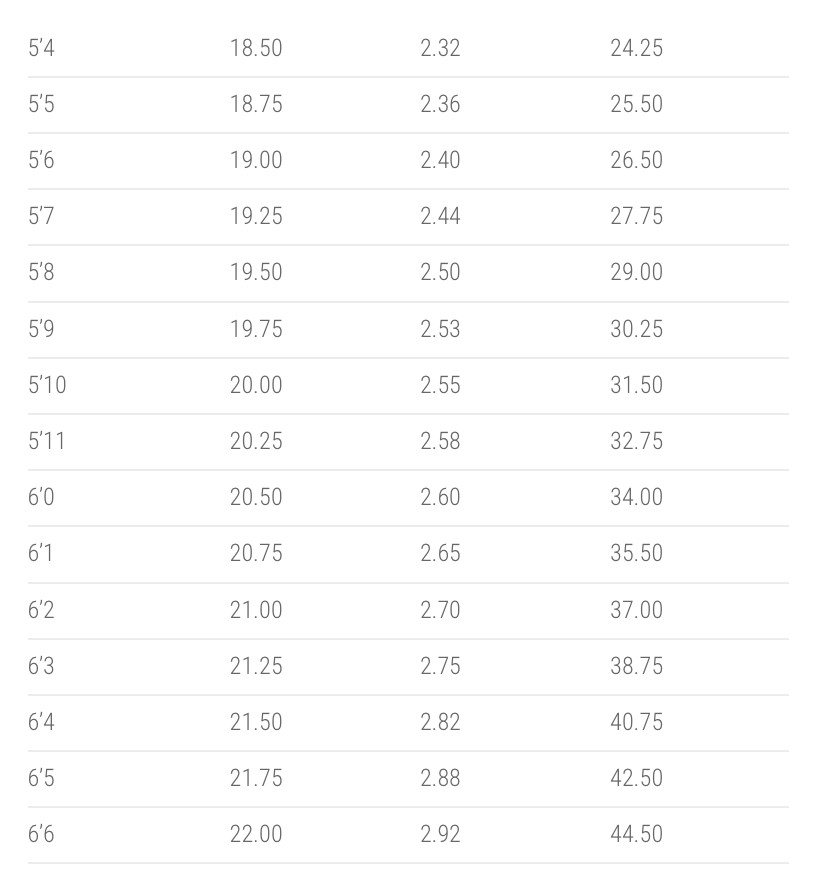Image resolution: width=830 pixels, height=892 pixels.
Task: Click the 19.50 value in the 5'8 row
Action: (x=256, y=272)
